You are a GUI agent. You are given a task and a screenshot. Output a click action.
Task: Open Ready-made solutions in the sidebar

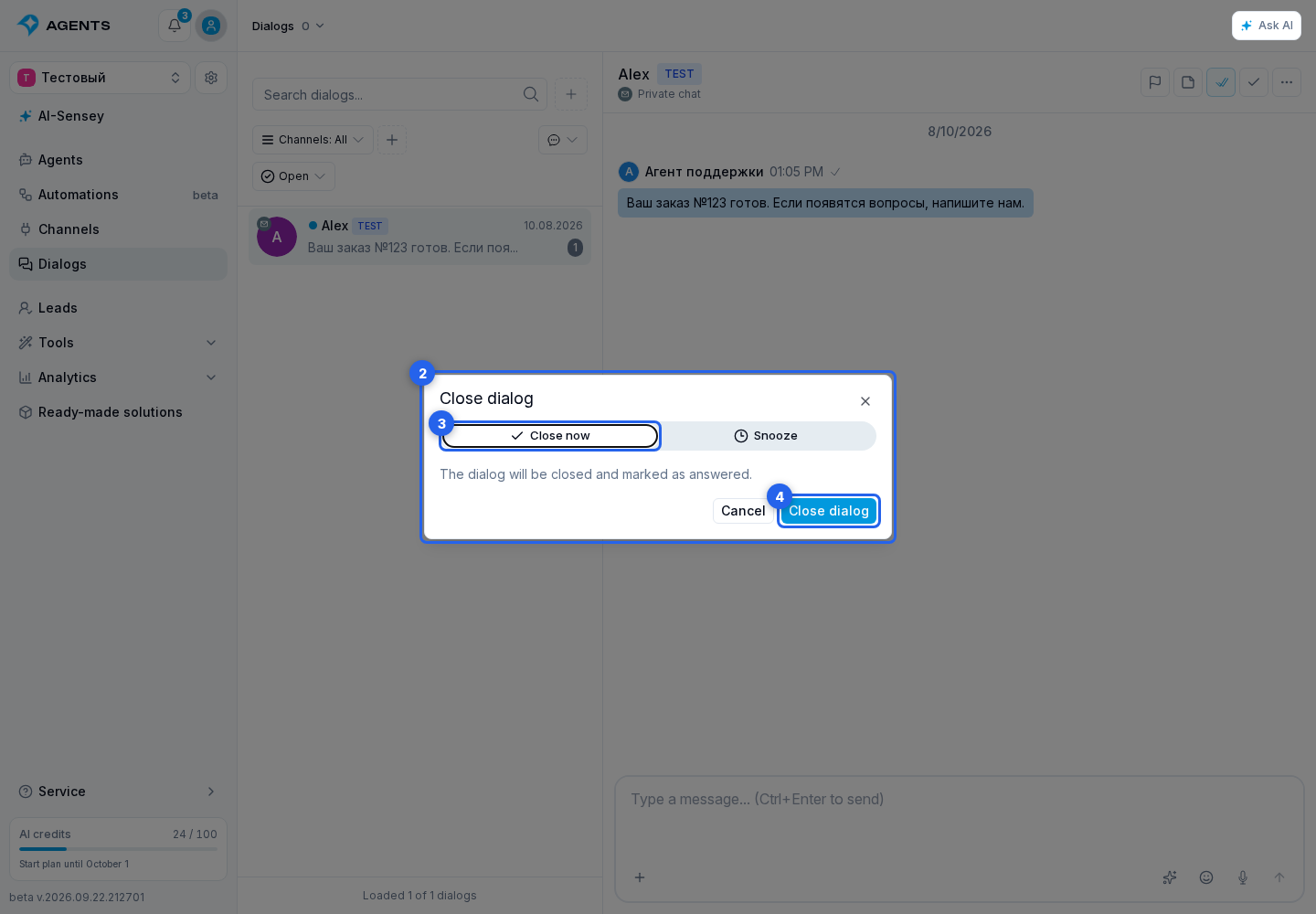[118, 412]
